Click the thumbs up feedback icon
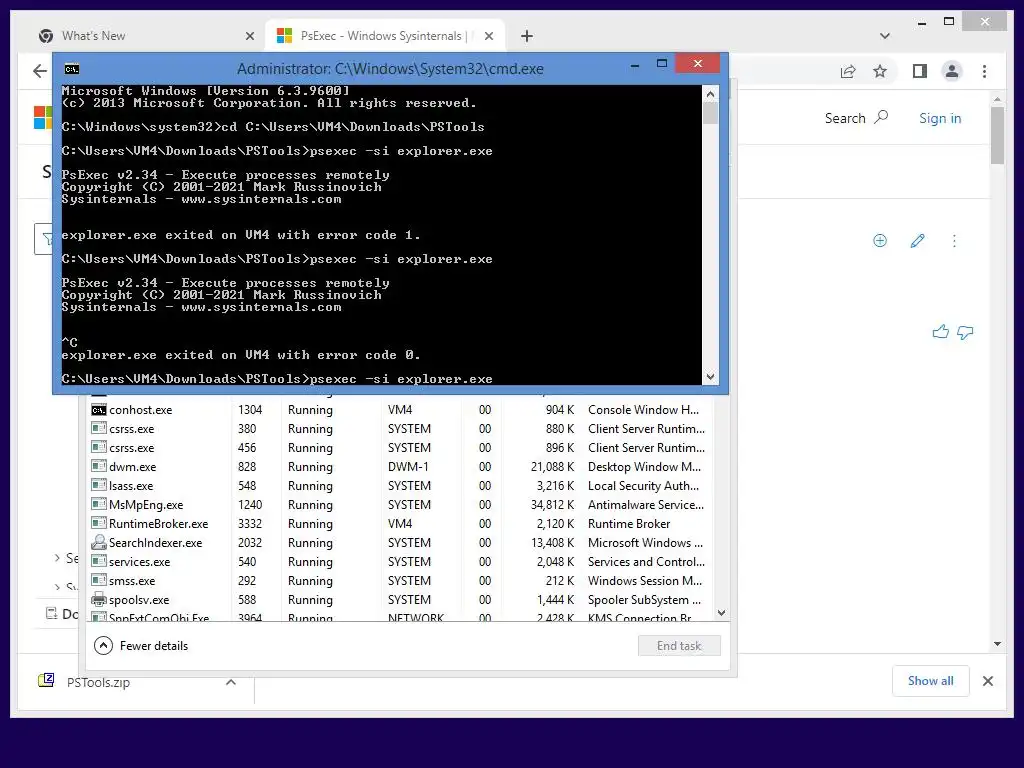Screen dimensions: 1024x768 click(x=940, y=332)
